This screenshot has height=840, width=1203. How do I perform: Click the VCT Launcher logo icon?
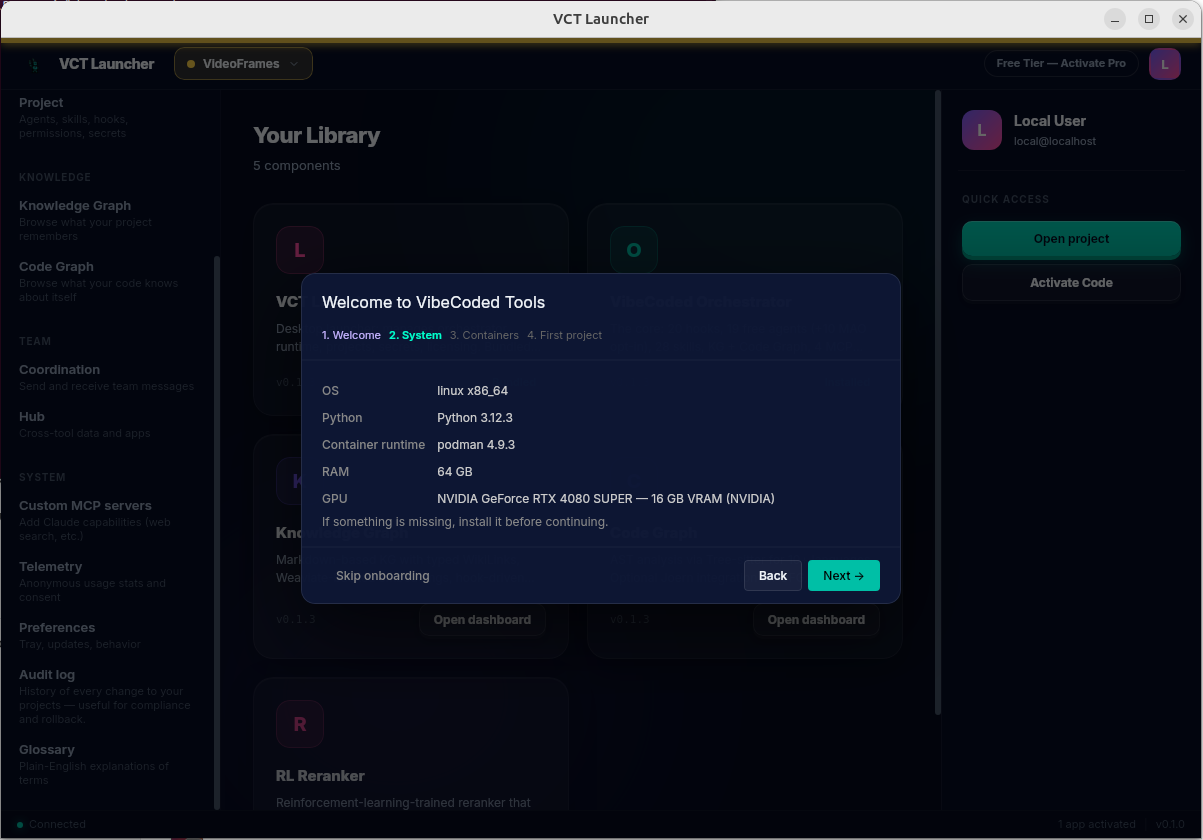coord(34,64)
